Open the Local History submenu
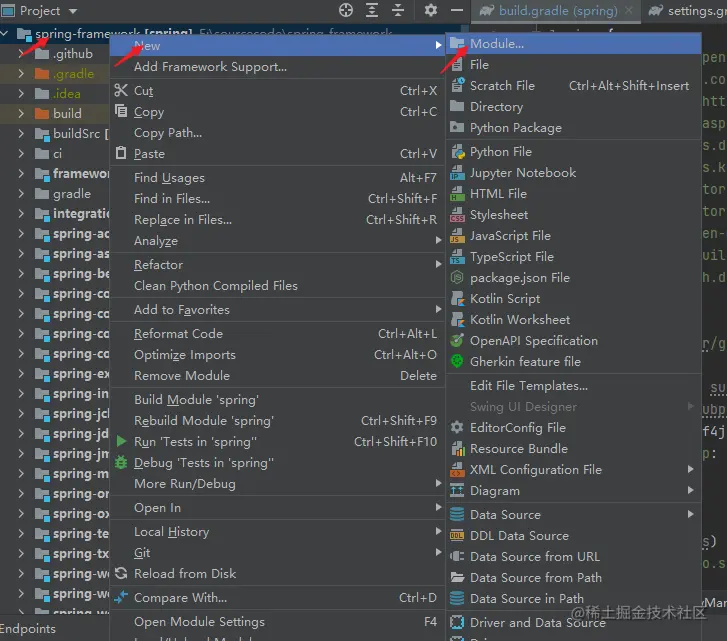The height and width of the screenshot is (641, 727). pos(277,532)
